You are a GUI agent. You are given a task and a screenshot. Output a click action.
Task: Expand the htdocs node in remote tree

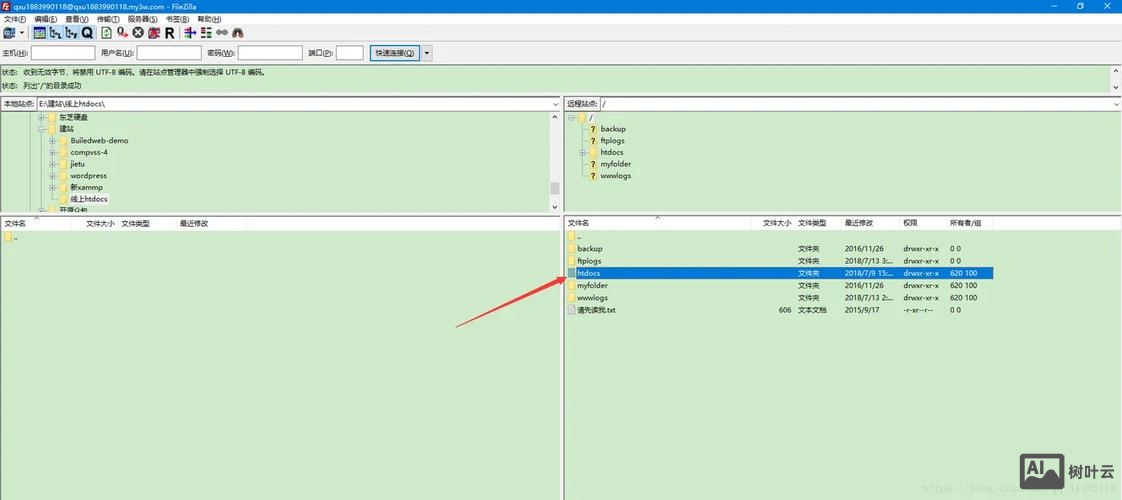(x=581, y=152)
